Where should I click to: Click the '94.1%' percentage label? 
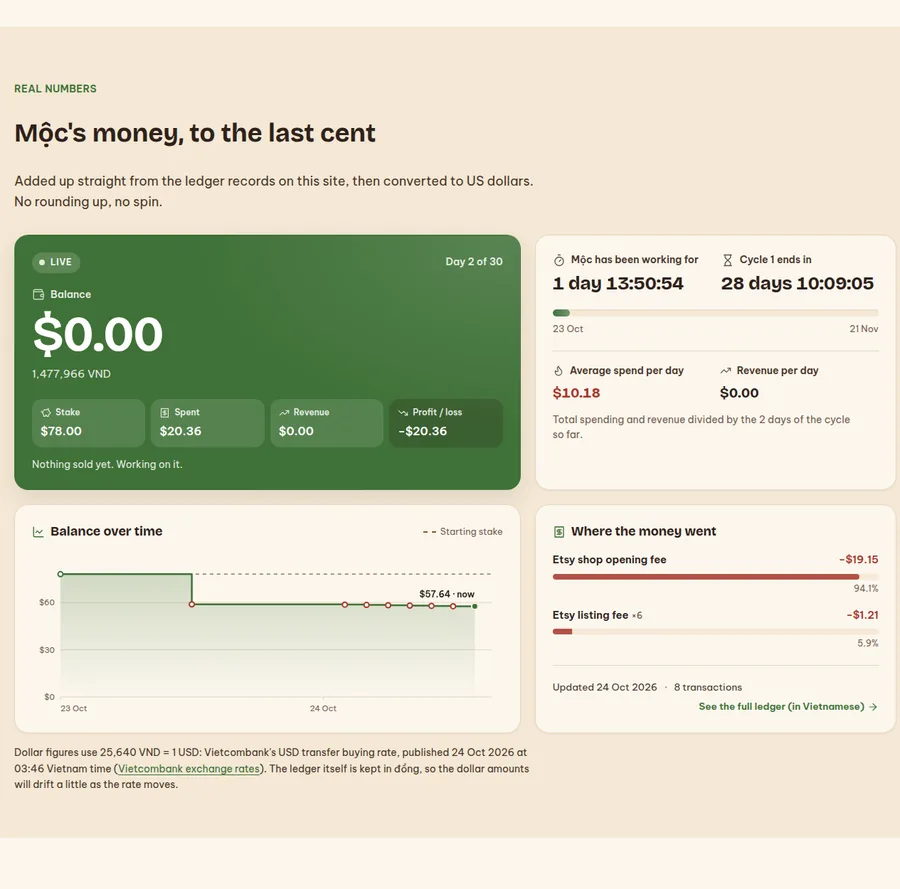pos(866,588)
